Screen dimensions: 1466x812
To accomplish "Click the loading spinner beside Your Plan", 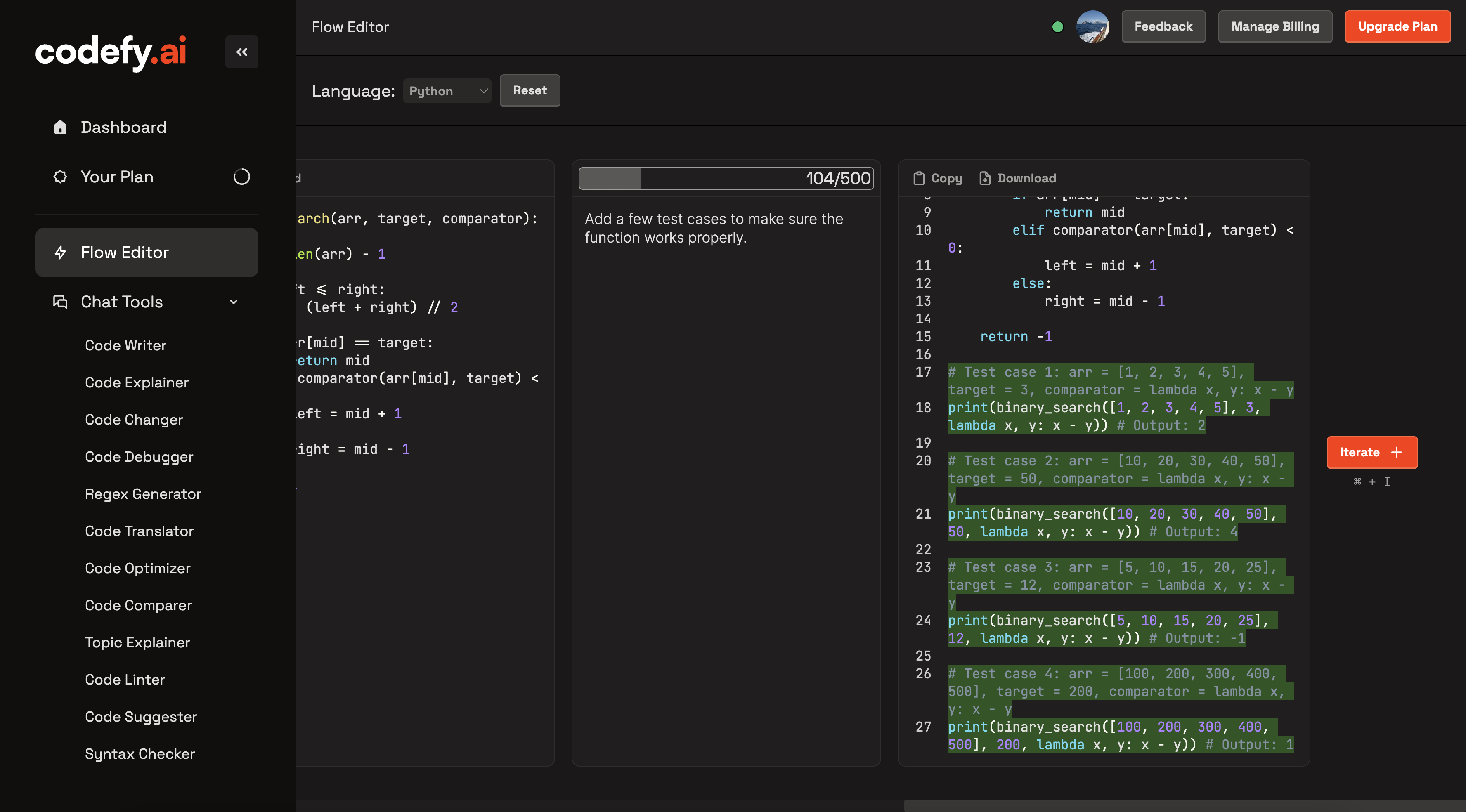I will coord(241,177).
